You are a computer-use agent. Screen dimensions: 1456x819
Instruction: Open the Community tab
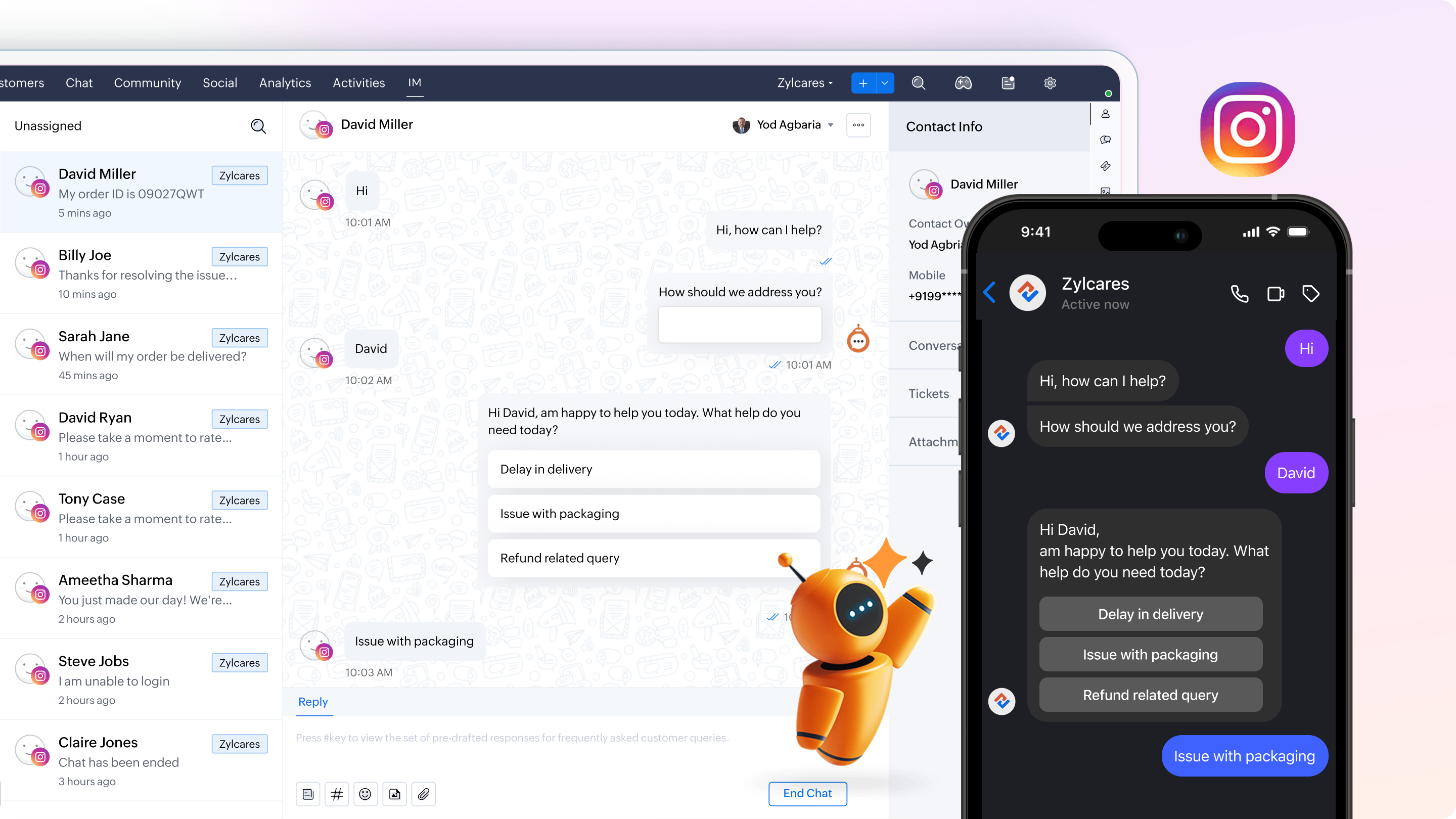[147, 83]
